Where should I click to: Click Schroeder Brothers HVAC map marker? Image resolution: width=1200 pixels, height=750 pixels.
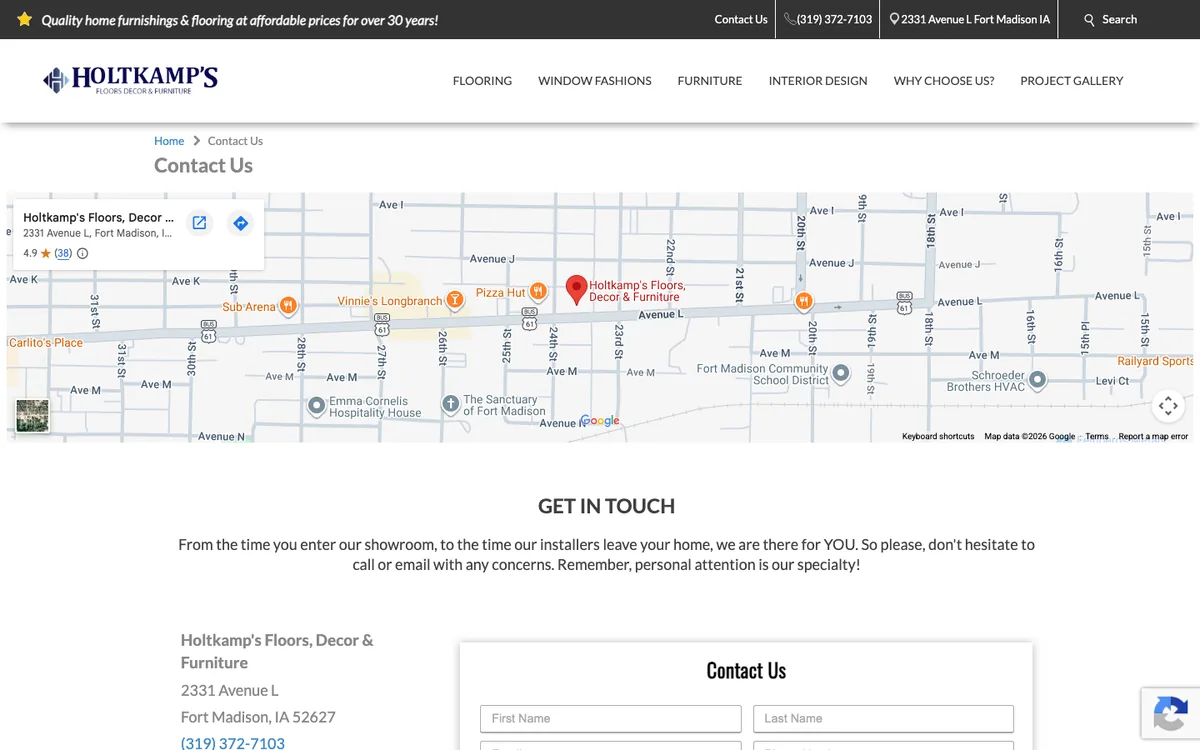(x=1038, y=380)
